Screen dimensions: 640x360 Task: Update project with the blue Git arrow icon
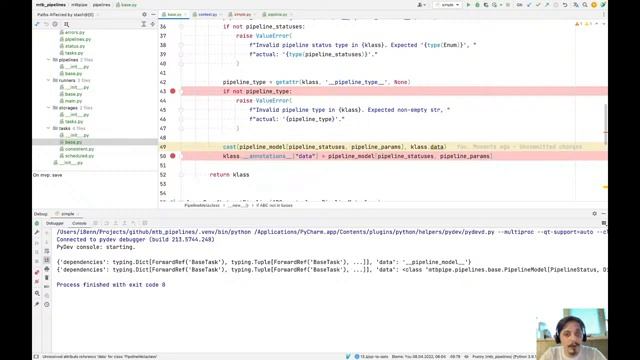(529, 5)
